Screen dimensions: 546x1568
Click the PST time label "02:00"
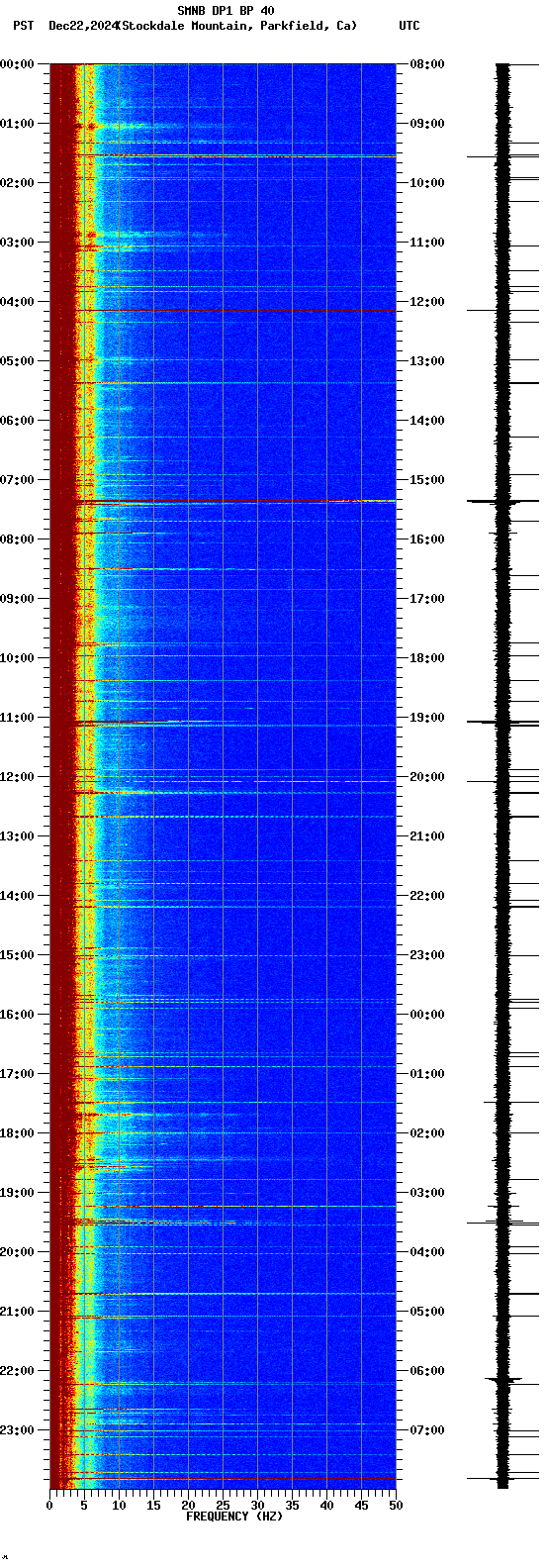(x=17, y=183)
